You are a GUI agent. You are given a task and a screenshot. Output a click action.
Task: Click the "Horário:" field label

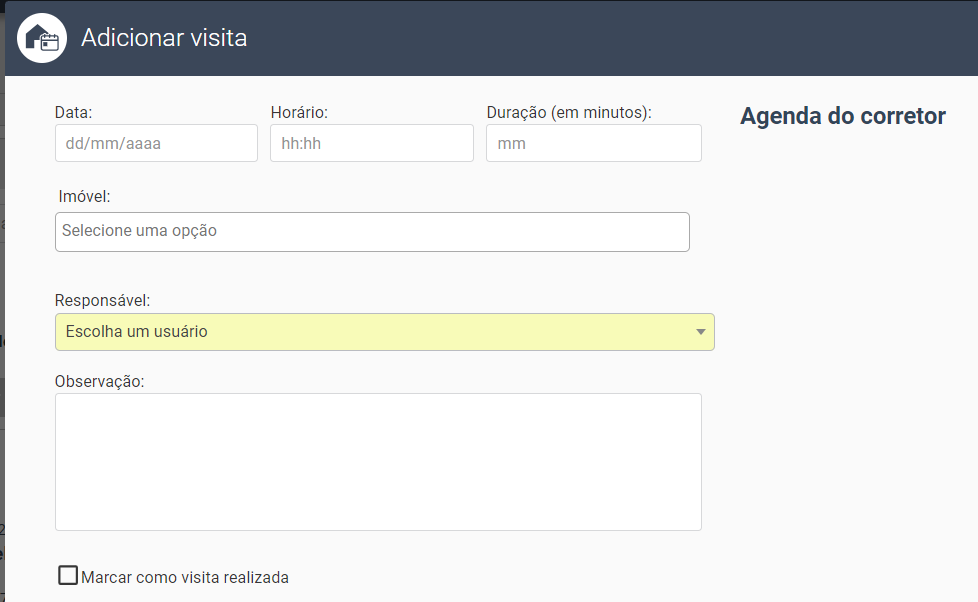click(299, 113)
